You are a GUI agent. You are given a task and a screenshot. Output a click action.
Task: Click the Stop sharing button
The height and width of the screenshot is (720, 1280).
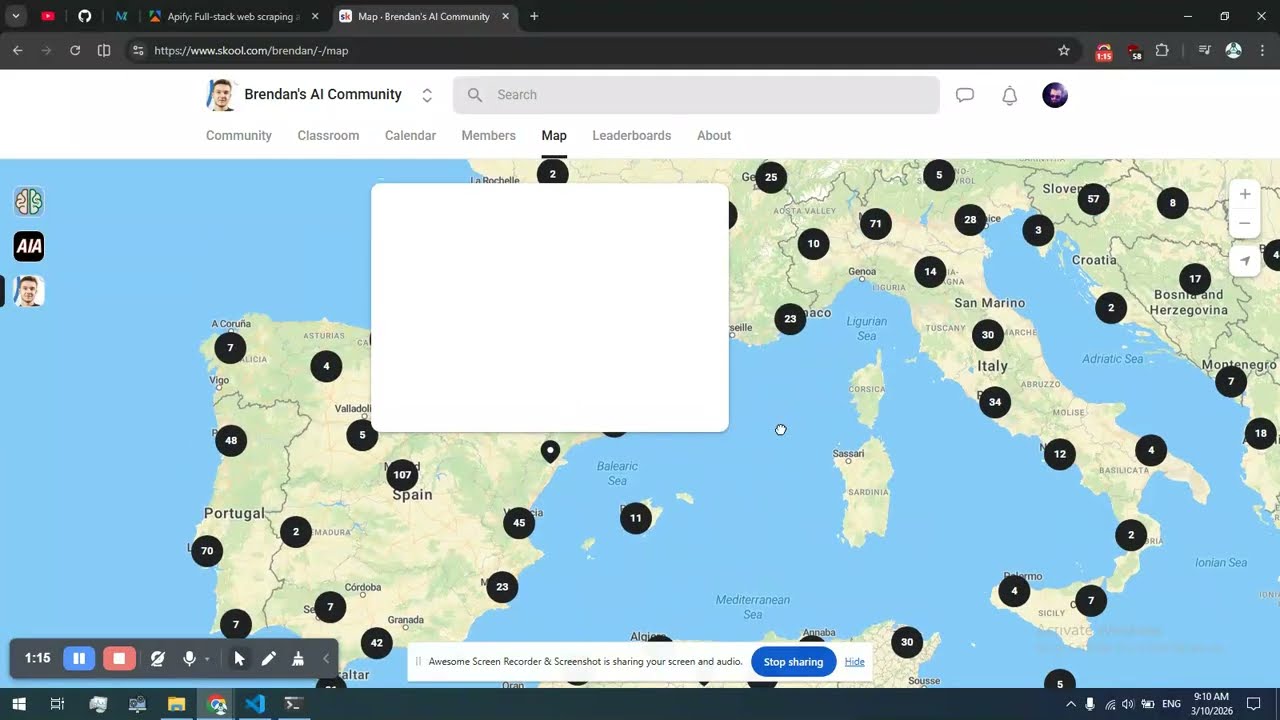793,661
